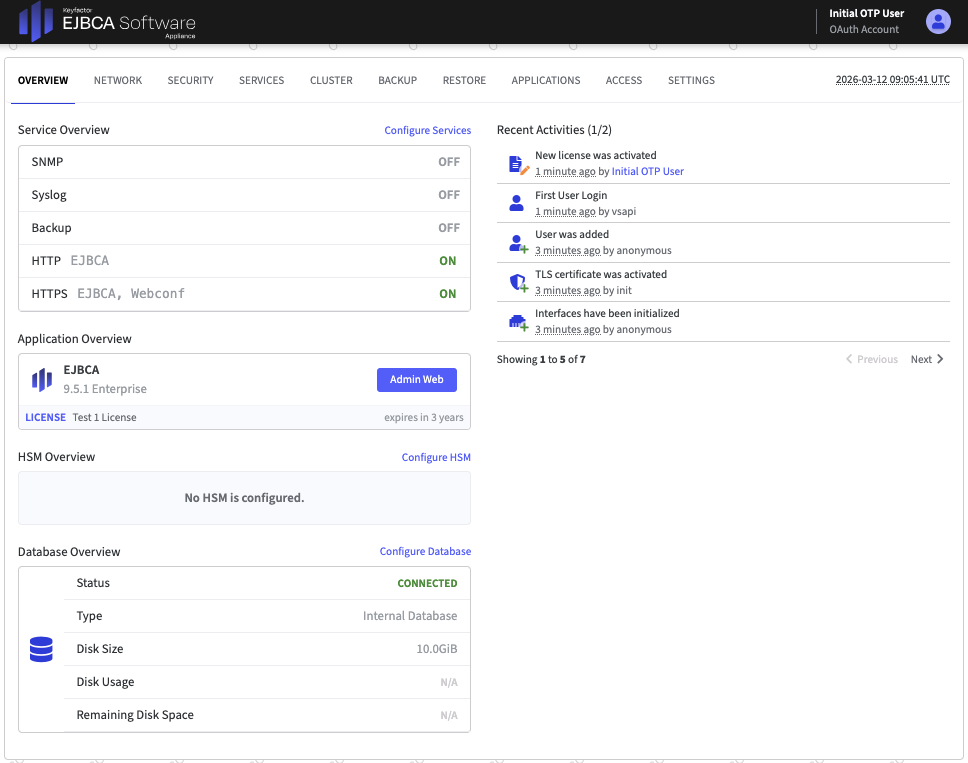This screenshot has width=968, height=763.
Task: Open the user avatar profile icon
Action: point(938,22)
